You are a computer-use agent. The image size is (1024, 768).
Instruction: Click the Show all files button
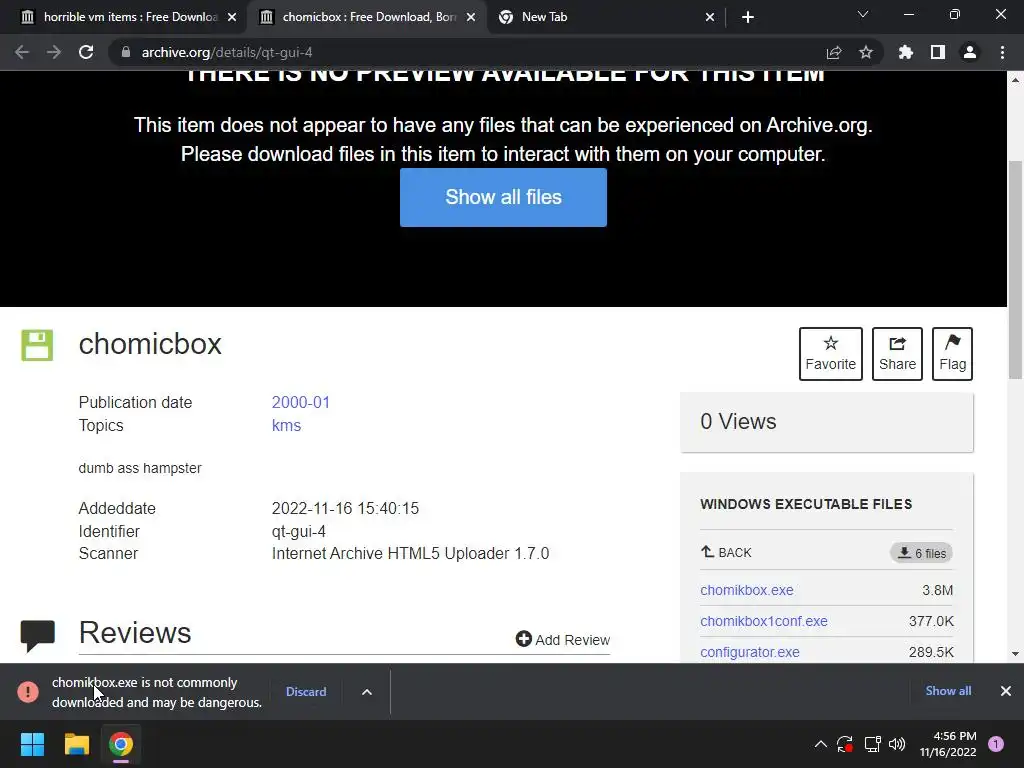point(504,197)
